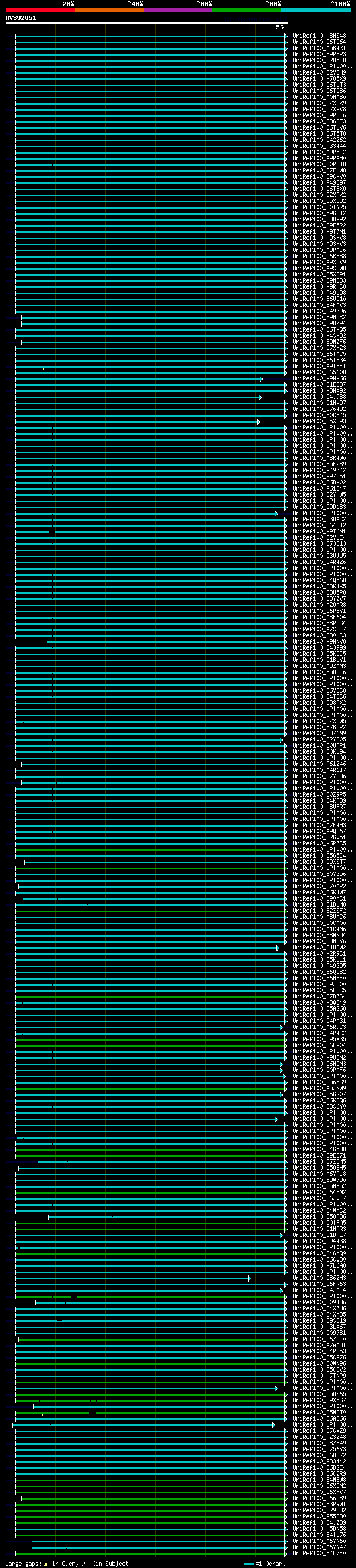Viewport: 356px width, 1568px height.
Task: Open hit UniRef100_B9RER3
Action: coord(319,54)
